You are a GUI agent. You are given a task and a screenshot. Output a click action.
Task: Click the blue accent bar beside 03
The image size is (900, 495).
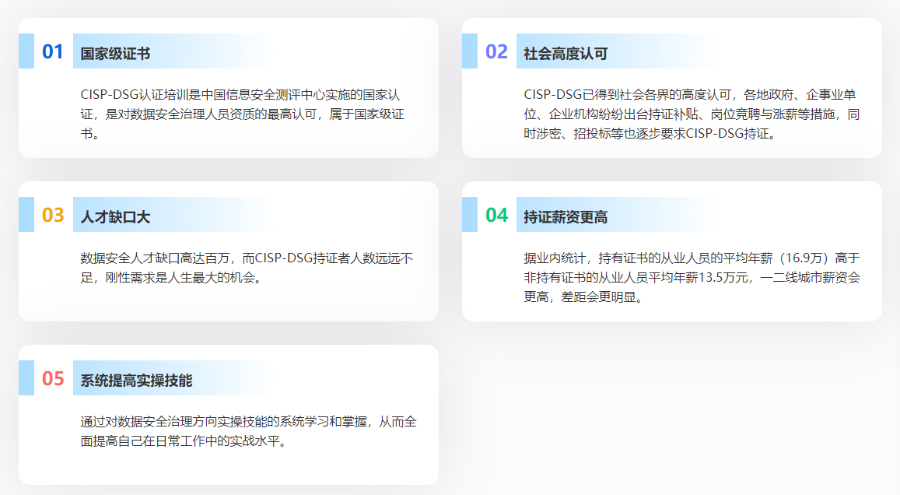(x=26, y=214)
